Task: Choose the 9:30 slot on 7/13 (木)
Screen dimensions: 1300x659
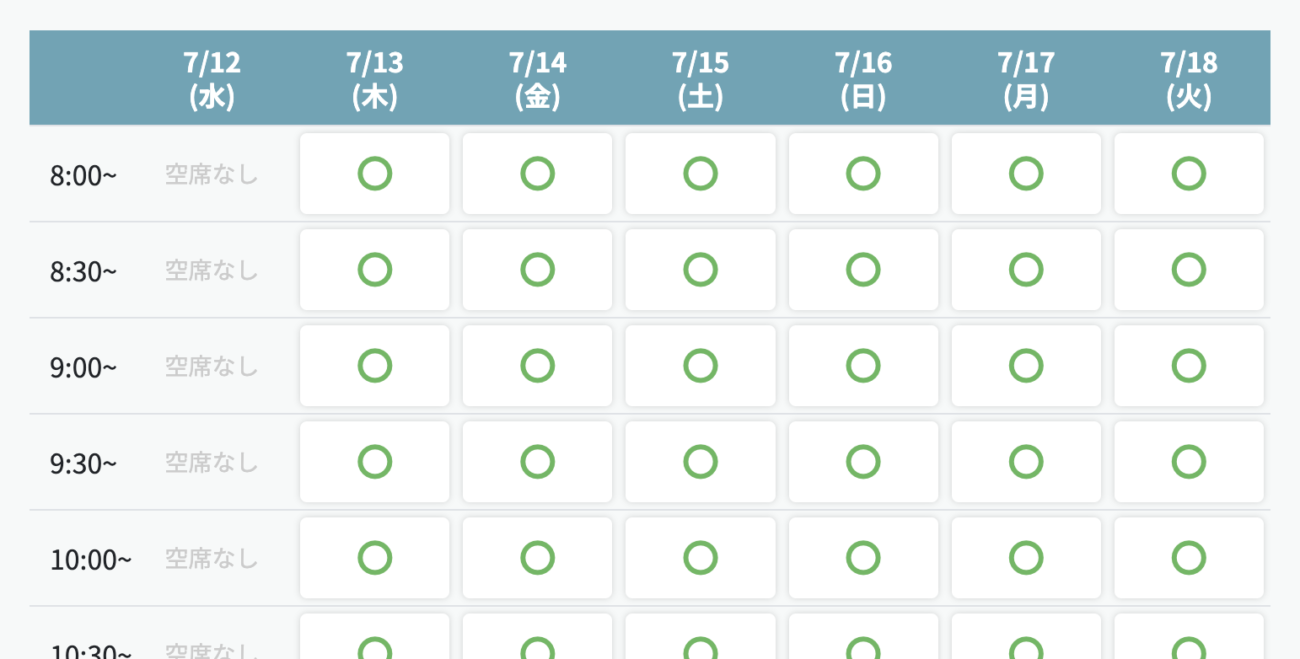Action: pos(375,462)
